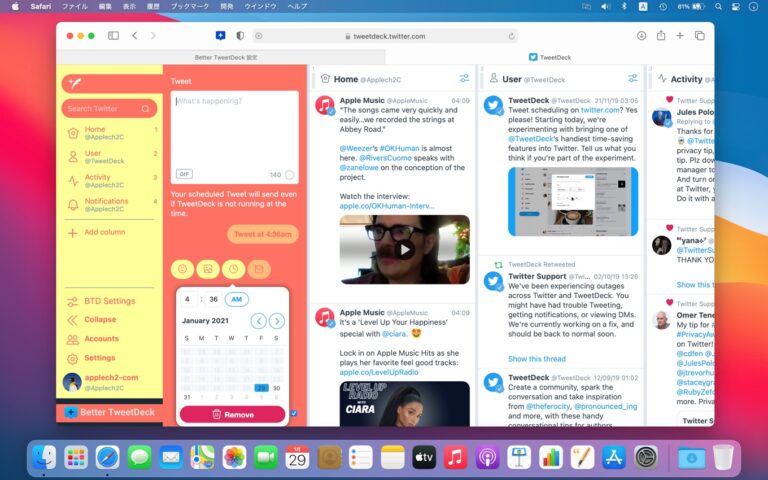
Task: Open the User @TweetDeck sidebar column
Action: (111, 157)
